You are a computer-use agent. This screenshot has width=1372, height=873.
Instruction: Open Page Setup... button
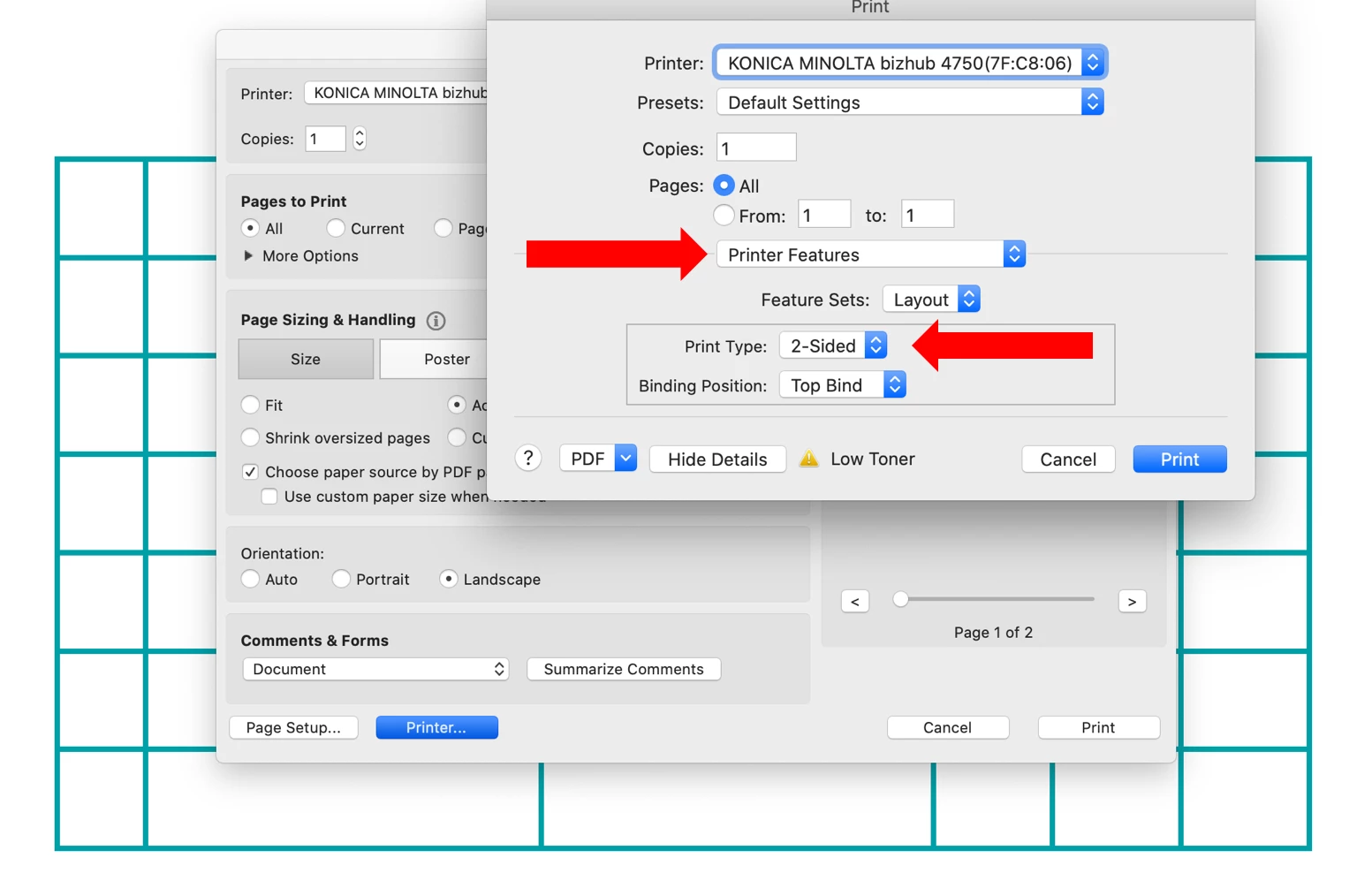point(293,727)
